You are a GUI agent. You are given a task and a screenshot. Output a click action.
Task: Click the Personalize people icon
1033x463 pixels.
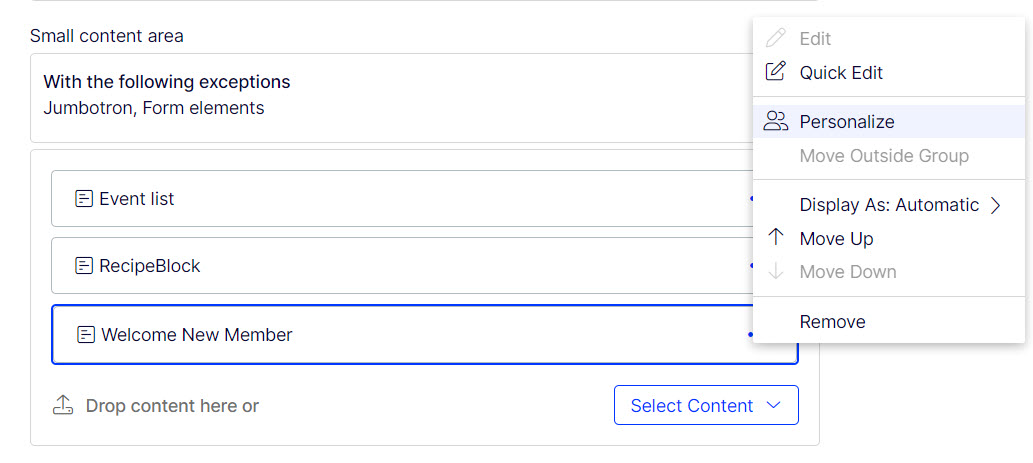[775, 121]
